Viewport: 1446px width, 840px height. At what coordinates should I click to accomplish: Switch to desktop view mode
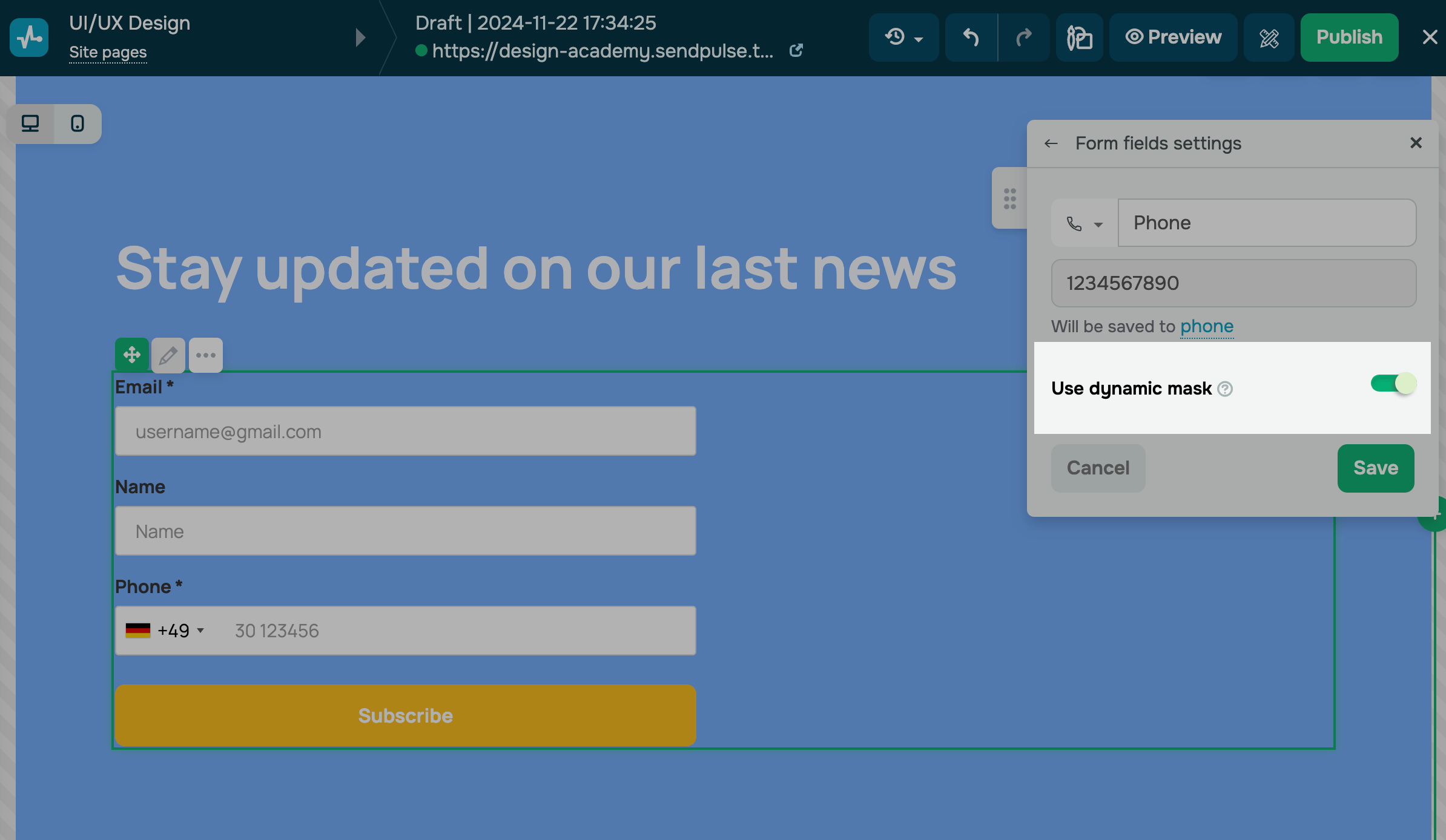click(x=30, y=123)
